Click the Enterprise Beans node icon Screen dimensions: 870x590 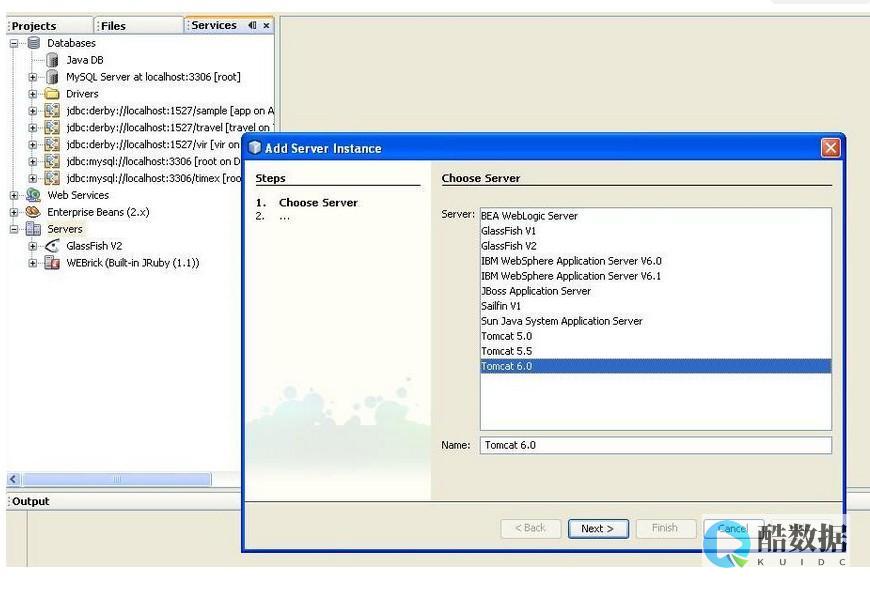33,212
